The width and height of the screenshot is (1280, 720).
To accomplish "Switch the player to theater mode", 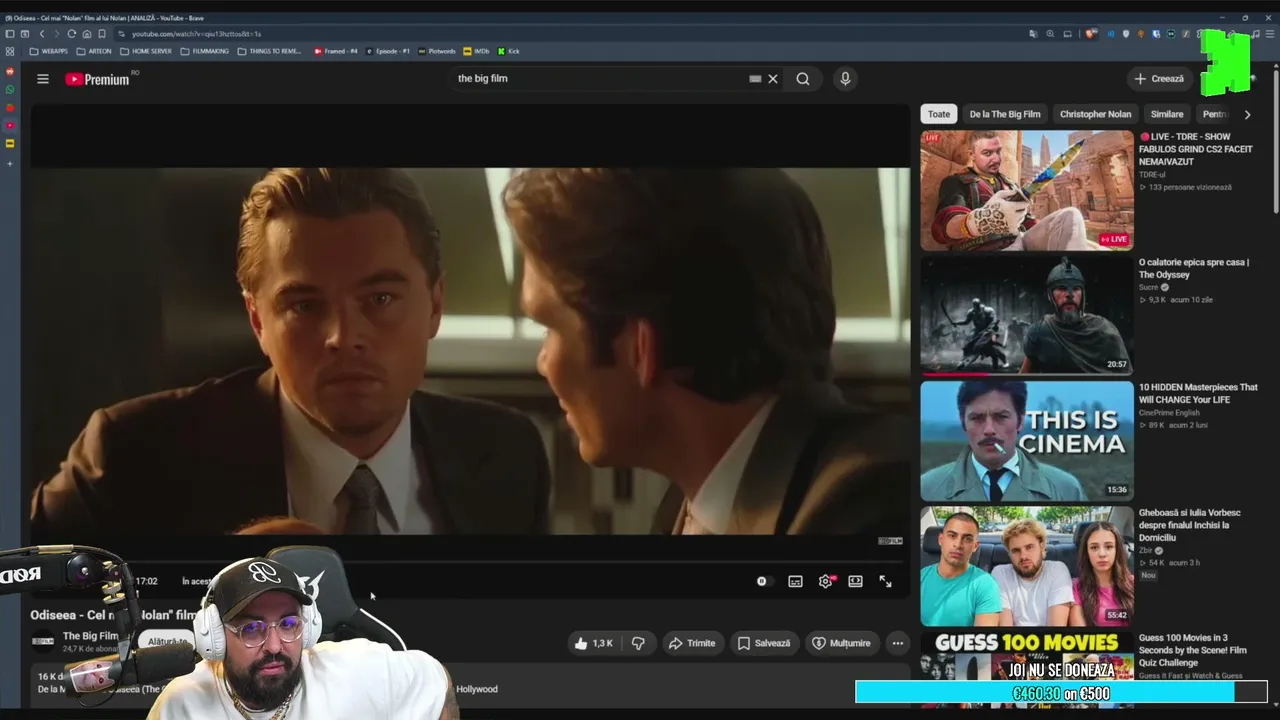I will tap(855, 581).
